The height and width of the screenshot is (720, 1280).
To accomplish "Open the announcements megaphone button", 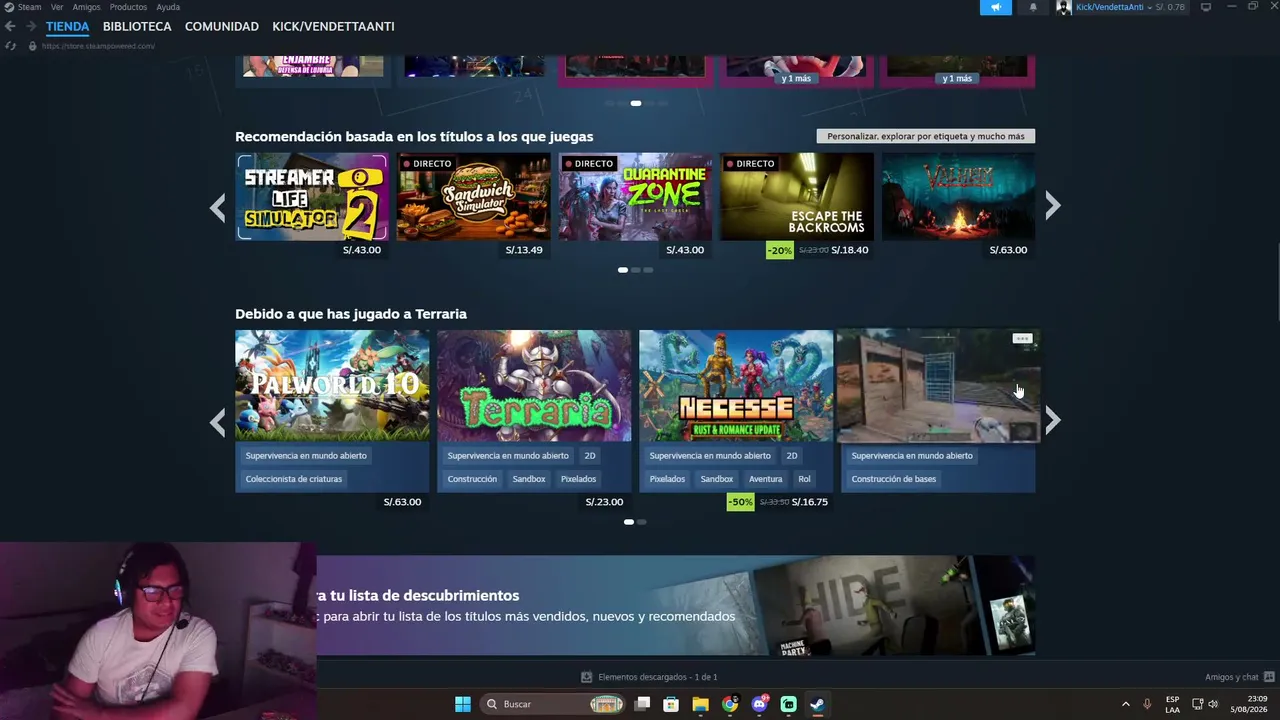I will point(996,7).
